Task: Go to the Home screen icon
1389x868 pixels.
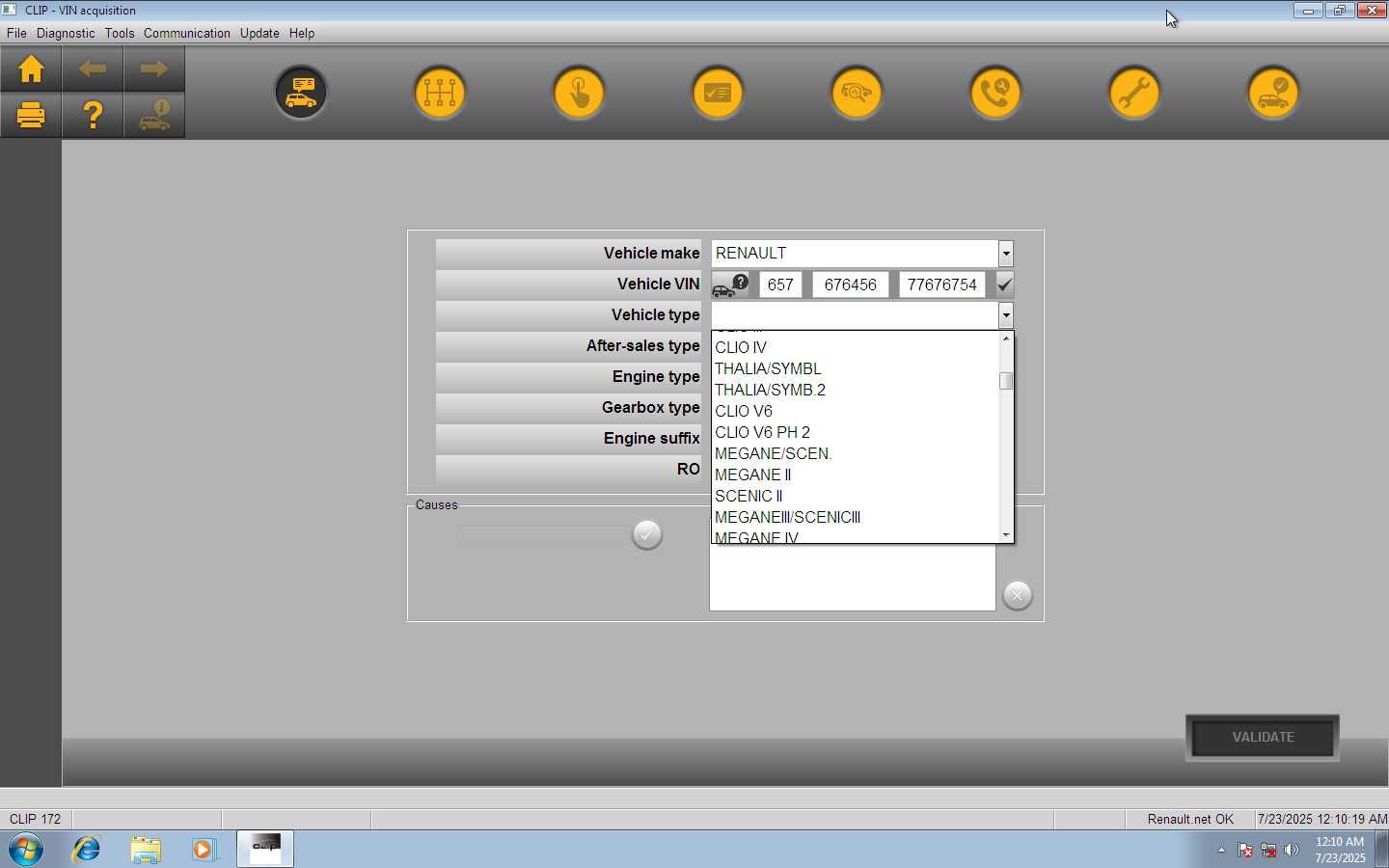Action: coord(31,69)
